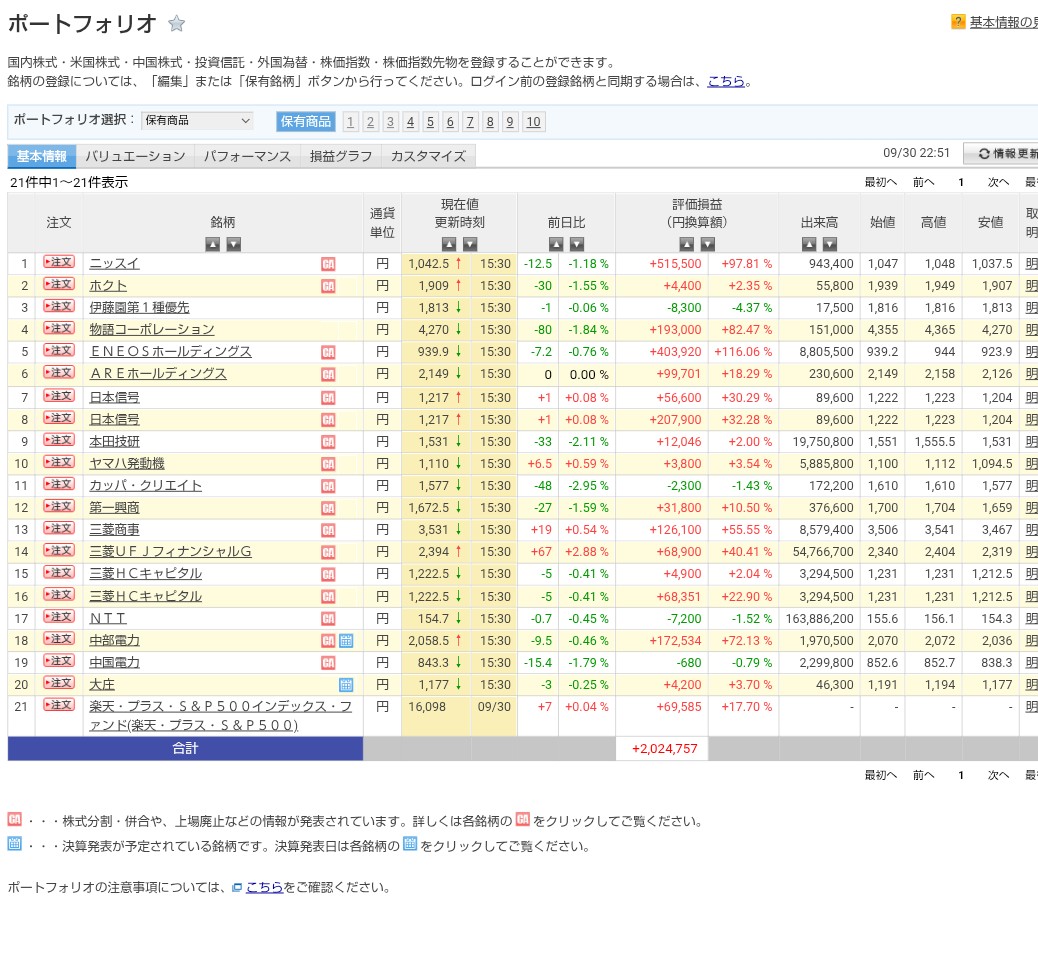The height and width of the screenshot is (966, 1038).
Task: Open the 損益グラフ tab
Action: coord(341,156)
